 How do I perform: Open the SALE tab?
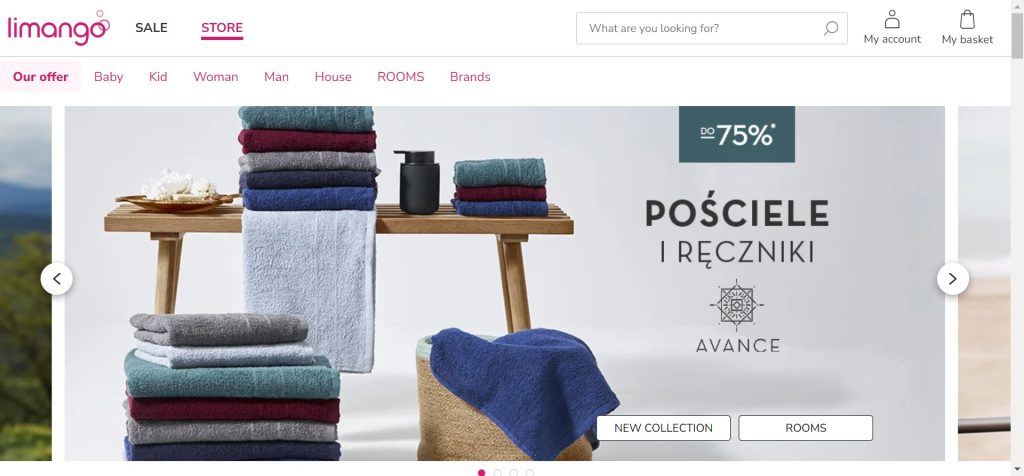click(152, 27)
